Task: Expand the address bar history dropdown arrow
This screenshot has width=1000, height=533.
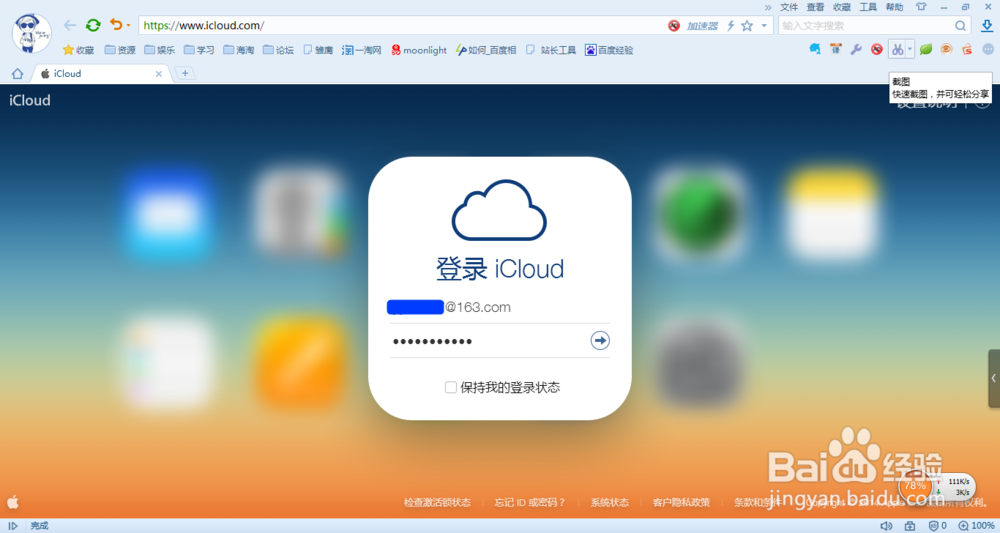Action: click(764, 26)
